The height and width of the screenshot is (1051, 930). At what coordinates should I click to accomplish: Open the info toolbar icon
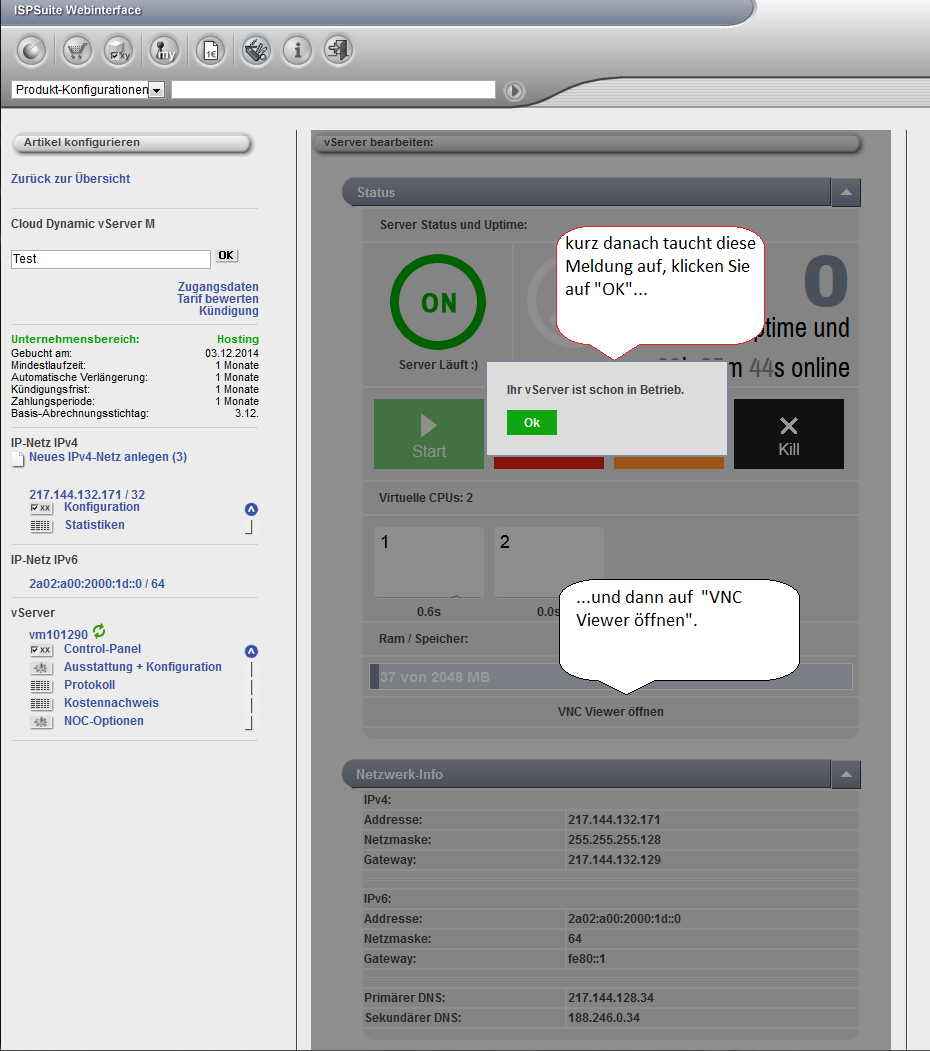[x=297, y=50]
